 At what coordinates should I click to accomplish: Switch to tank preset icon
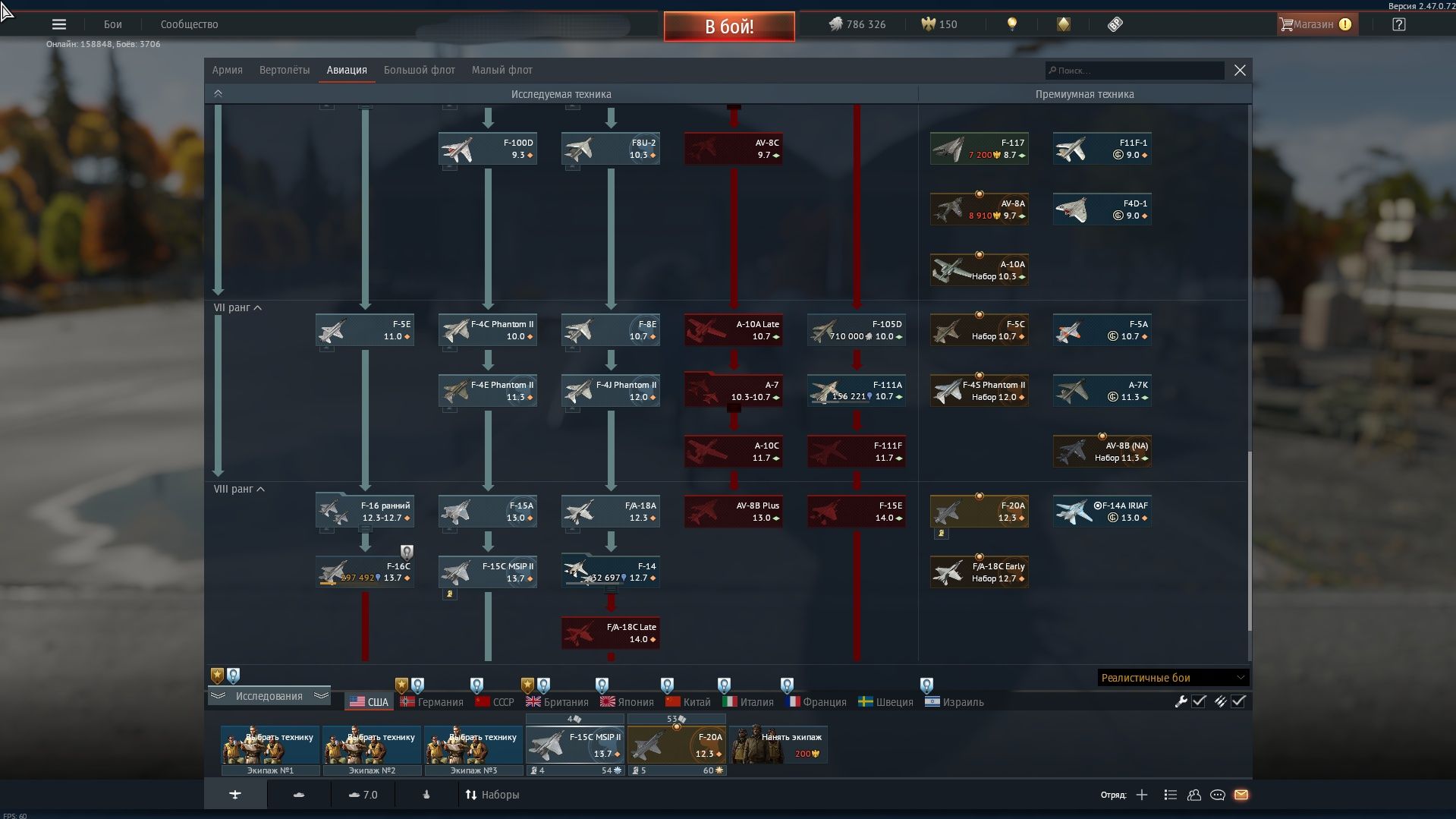(x=299, y=795)
